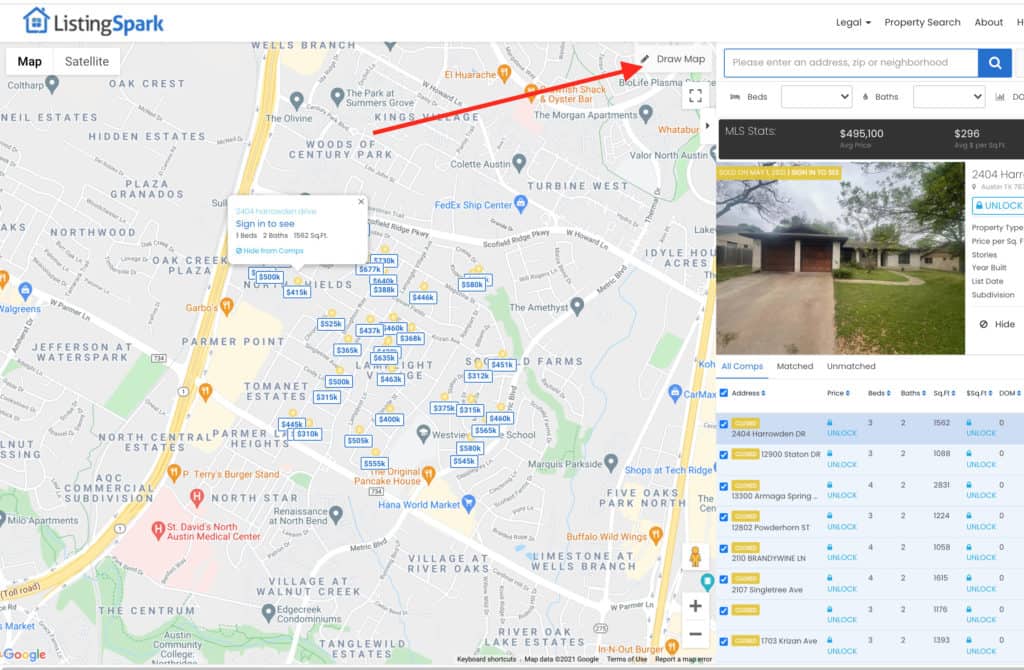Viewport: 1024px width, 670px height.
Task: Hide the featured property listing
Action: (997, 324)
